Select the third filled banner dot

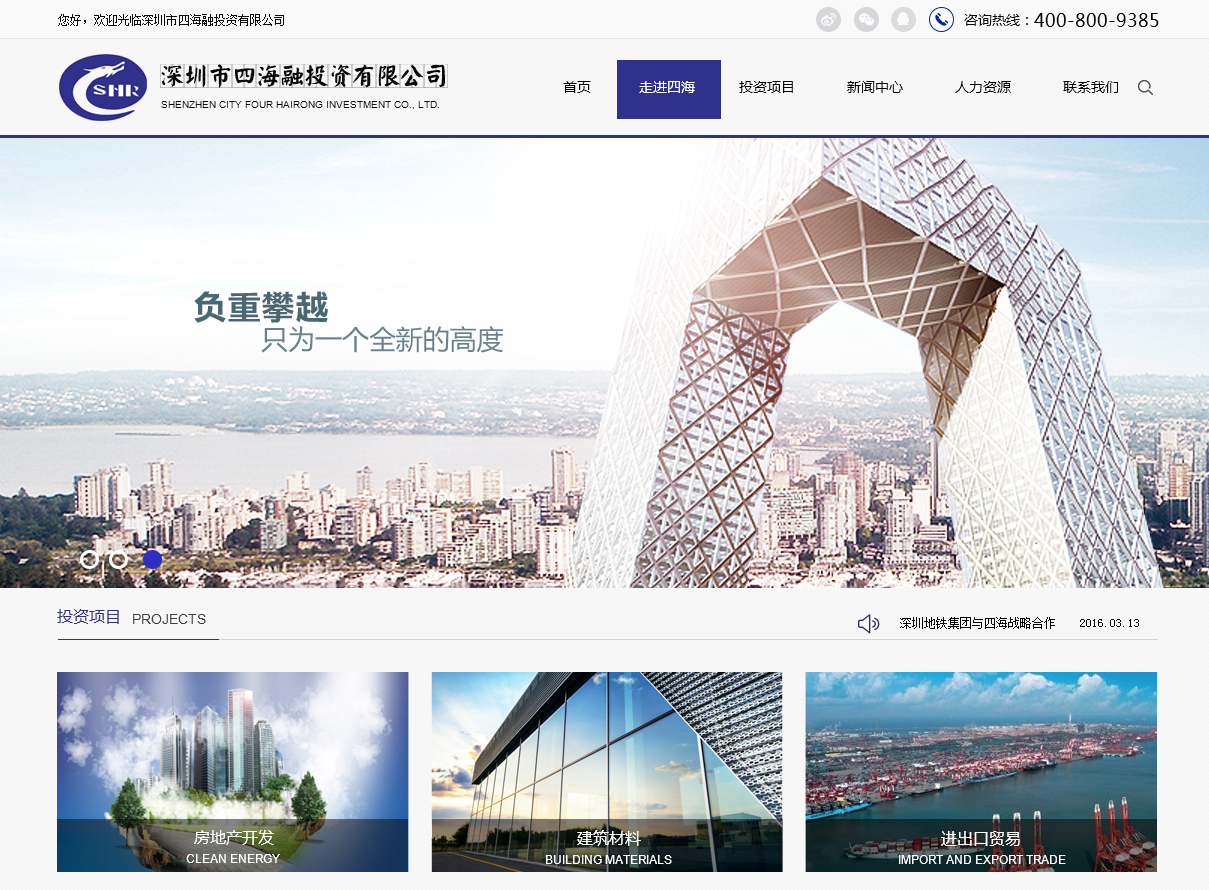pos(152,560)
